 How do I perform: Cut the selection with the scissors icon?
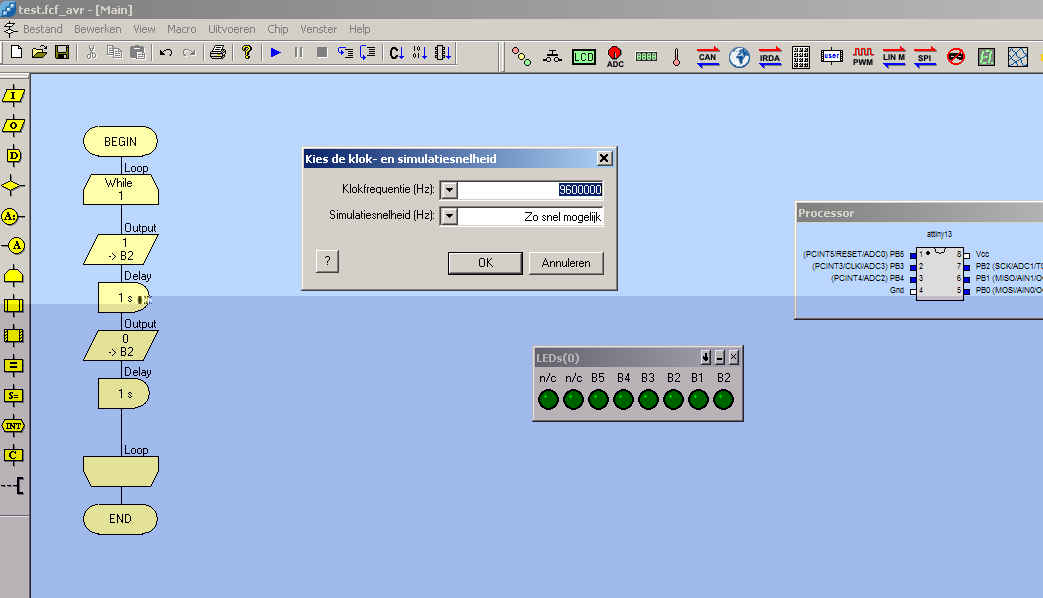pos(92,53)
